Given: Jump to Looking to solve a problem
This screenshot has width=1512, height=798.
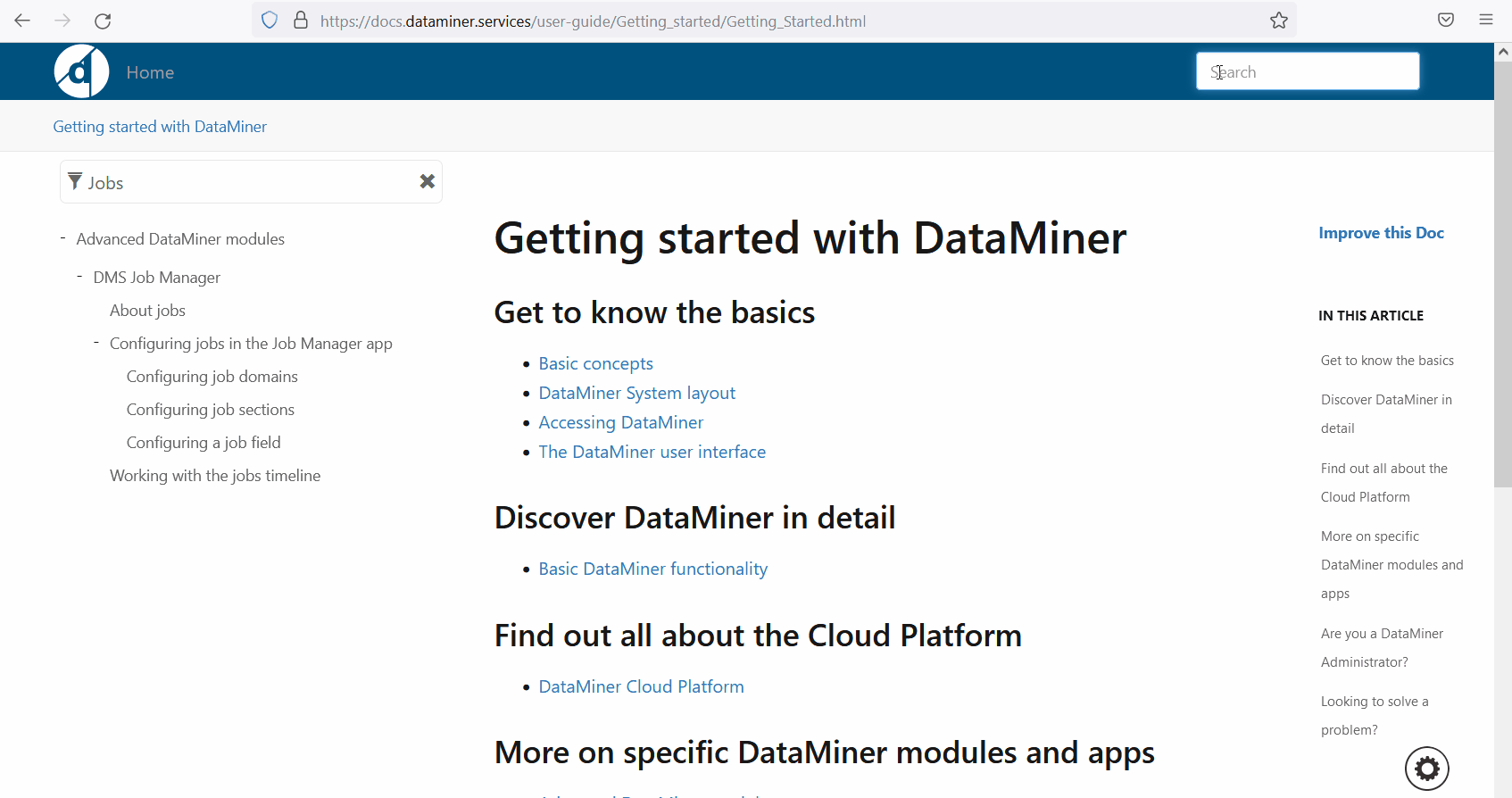Looking at the screenshot, I should (1375, 716).
